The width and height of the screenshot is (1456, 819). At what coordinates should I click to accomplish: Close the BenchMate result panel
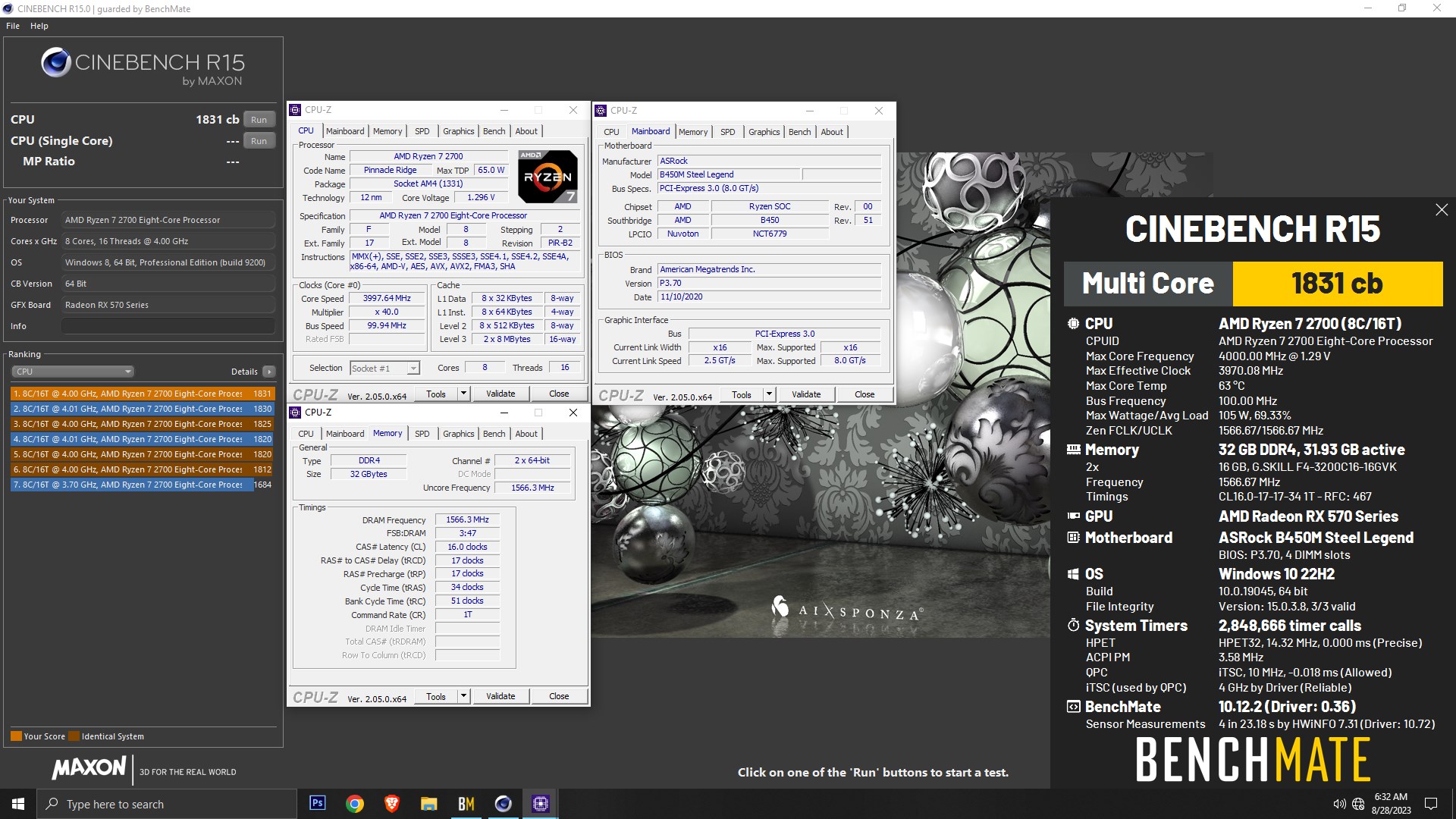1442,210
